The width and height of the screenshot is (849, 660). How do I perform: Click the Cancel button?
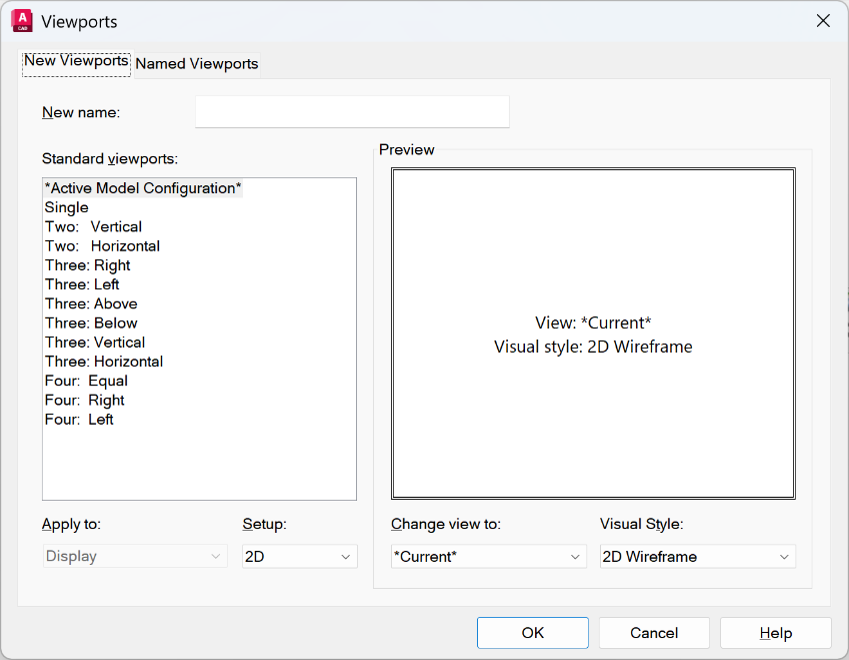point(654,632)
